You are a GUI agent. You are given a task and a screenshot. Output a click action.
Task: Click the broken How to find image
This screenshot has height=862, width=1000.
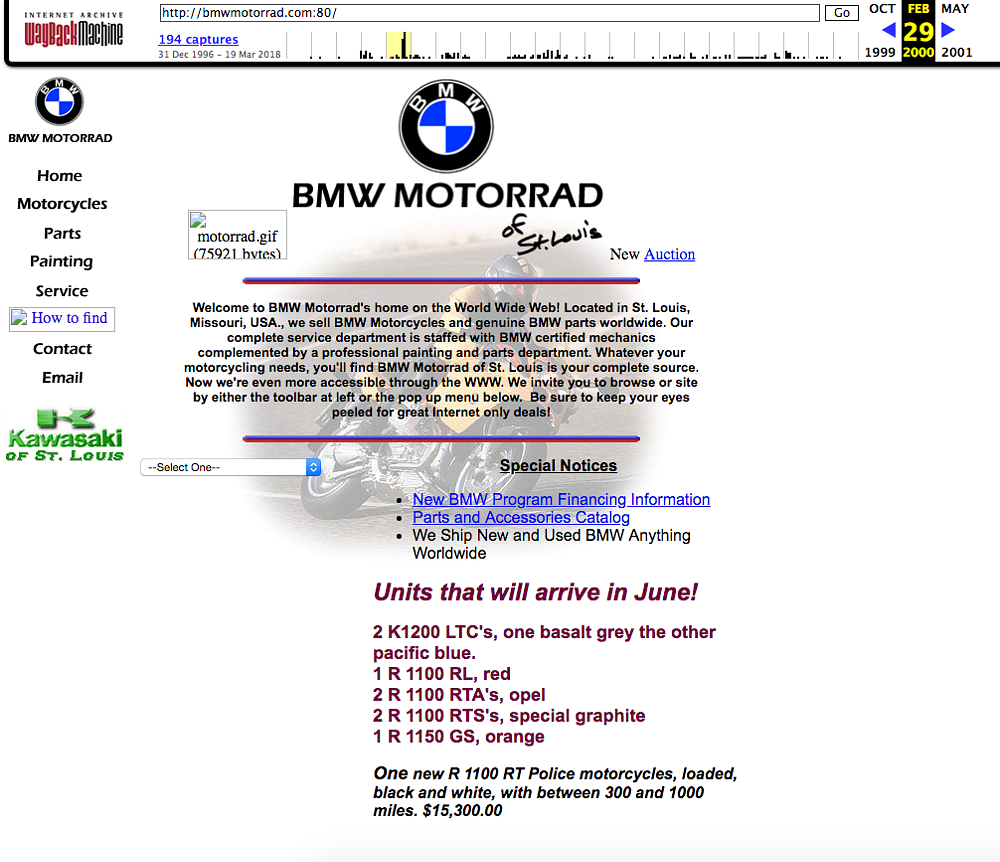pos(62,319)
